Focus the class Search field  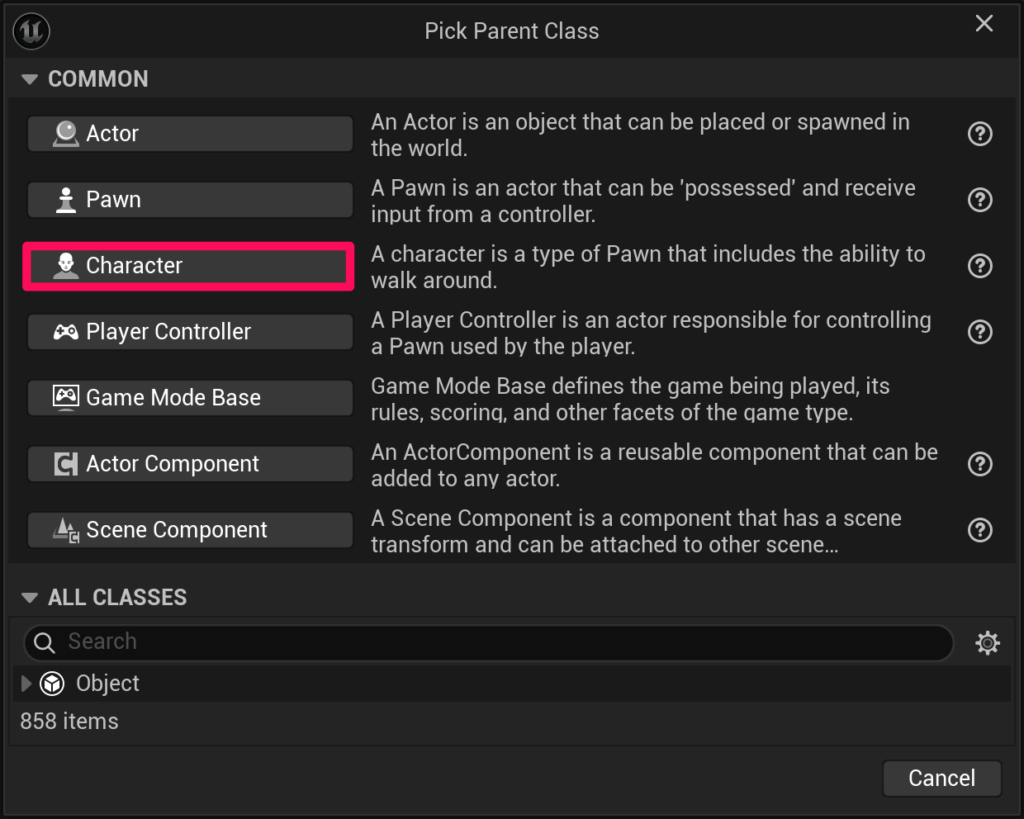point(500,642)
